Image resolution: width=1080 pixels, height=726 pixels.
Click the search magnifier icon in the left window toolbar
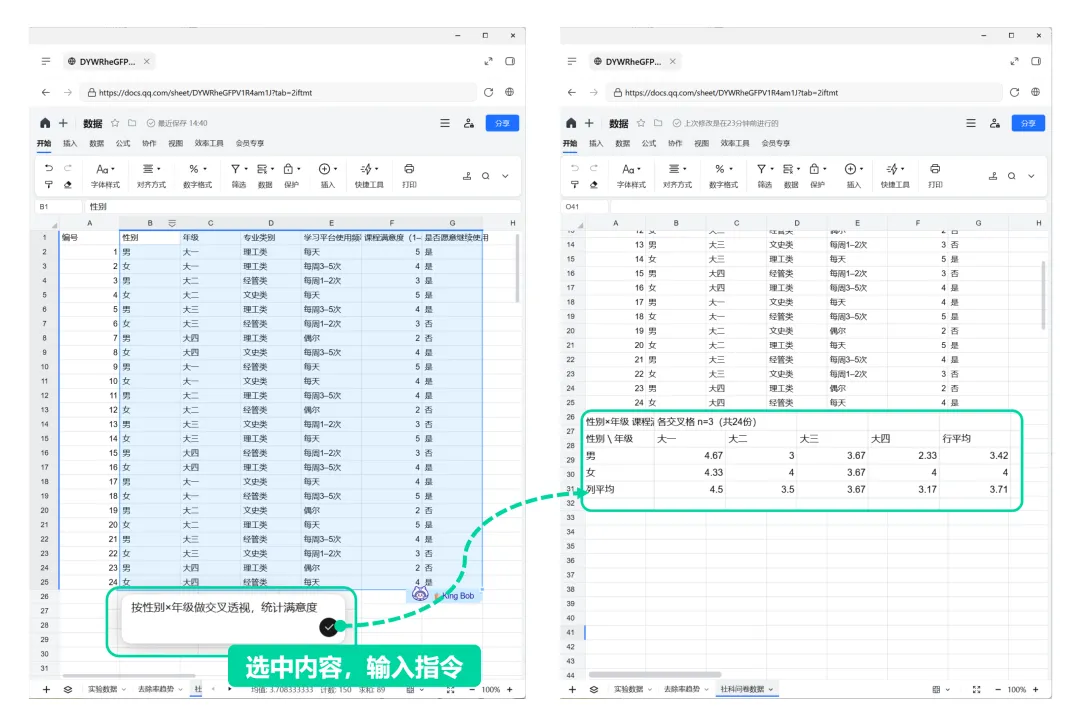tap(486, 176)
